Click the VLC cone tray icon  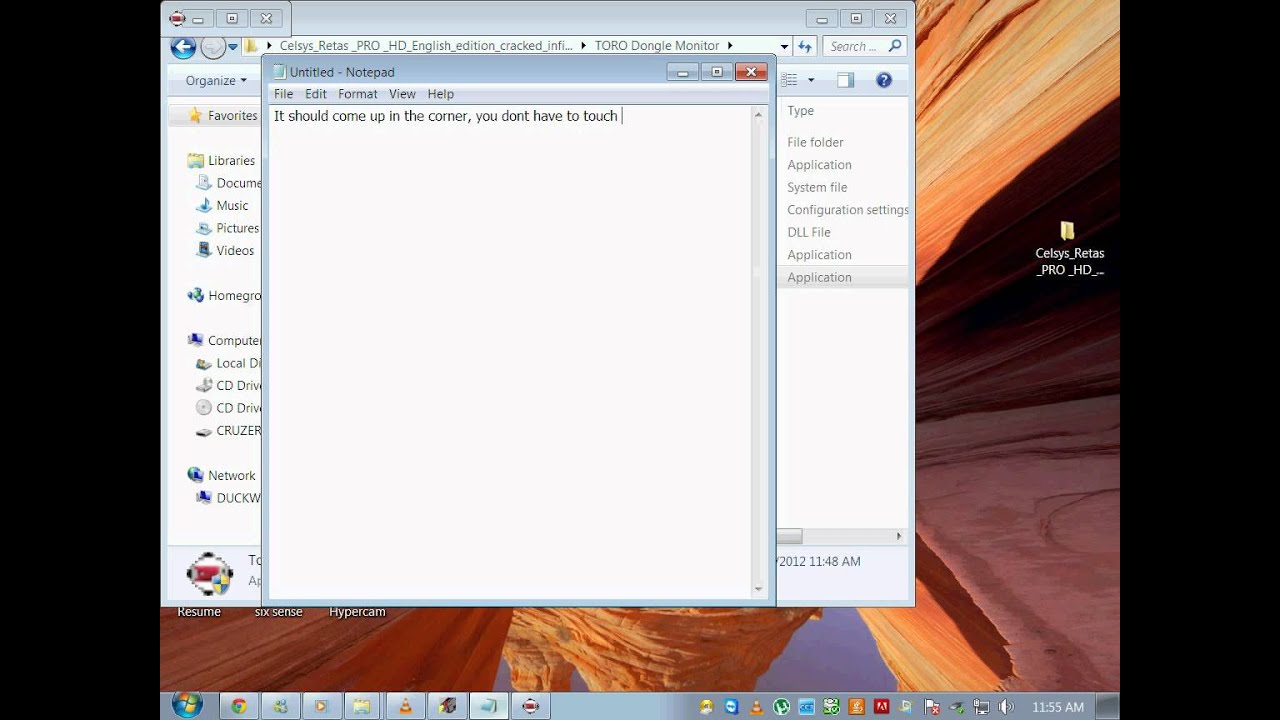click(x=756, y=707)
